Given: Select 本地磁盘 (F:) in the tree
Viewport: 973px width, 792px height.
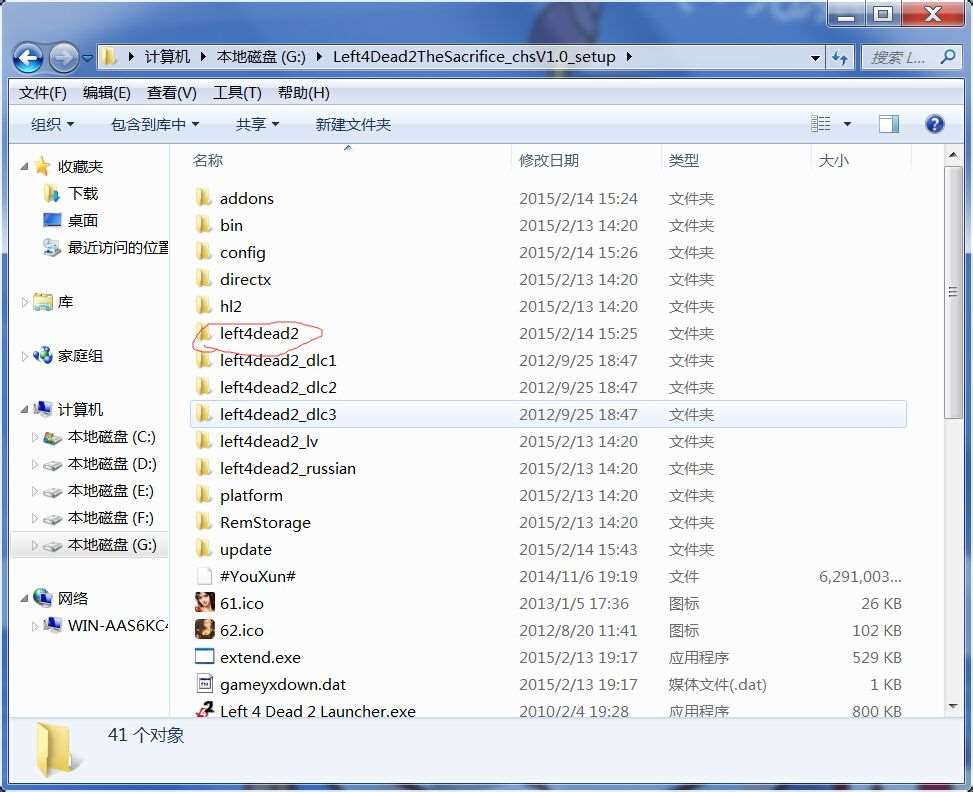Looking at the screenshot, I should tap(112, 518).
